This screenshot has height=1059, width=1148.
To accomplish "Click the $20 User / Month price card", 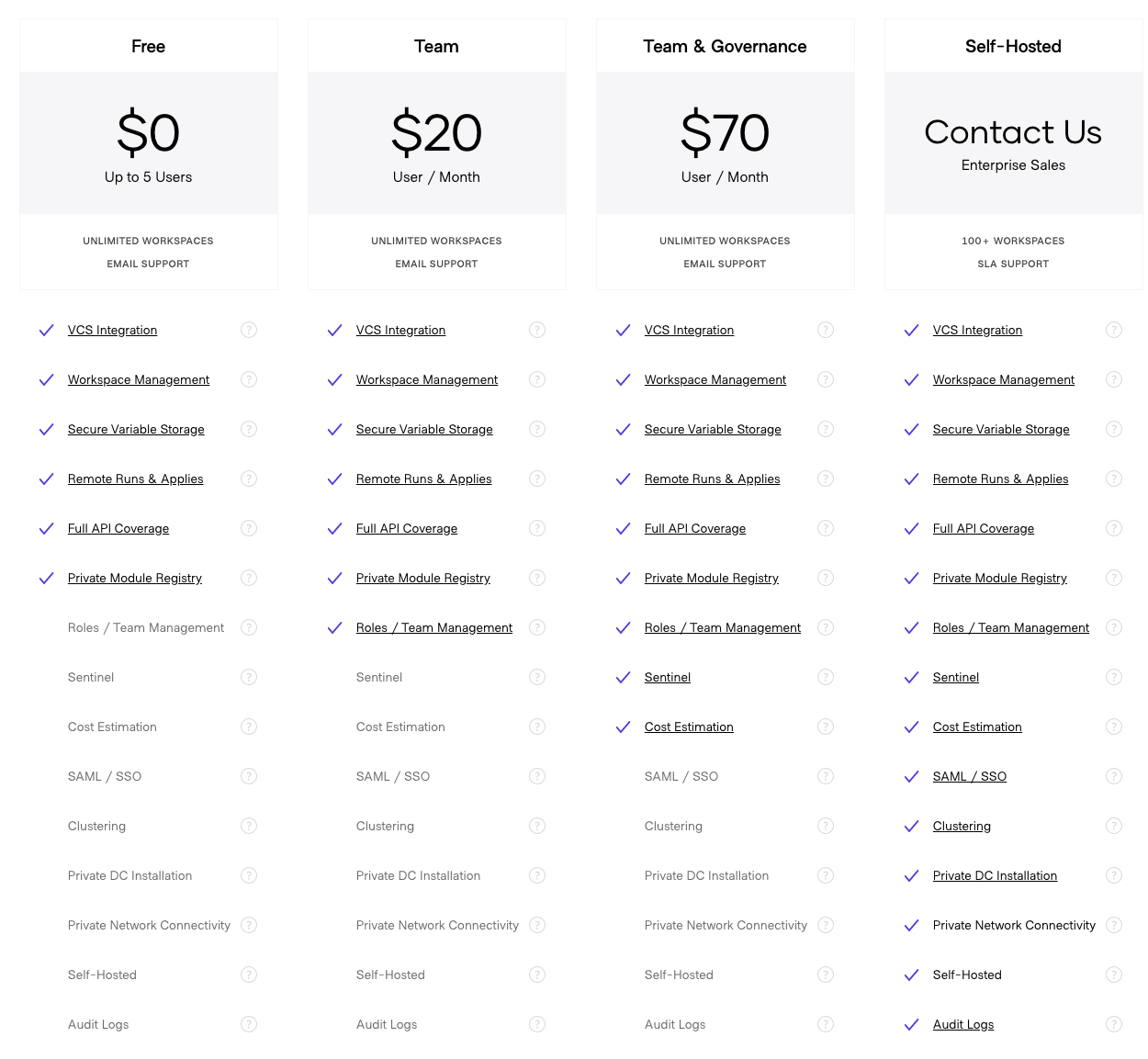I will click(x=436, y=143).
